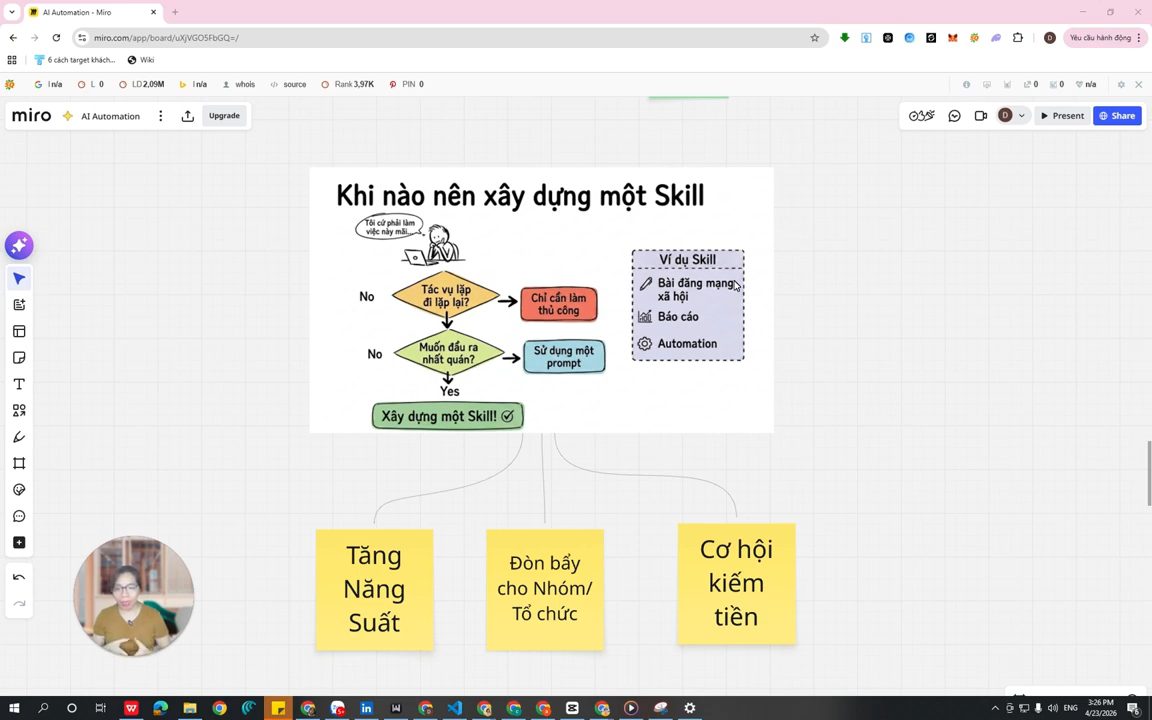The image size is (1152, 720).
Task: Select the sticky note tool
Action: click(19, 358)
